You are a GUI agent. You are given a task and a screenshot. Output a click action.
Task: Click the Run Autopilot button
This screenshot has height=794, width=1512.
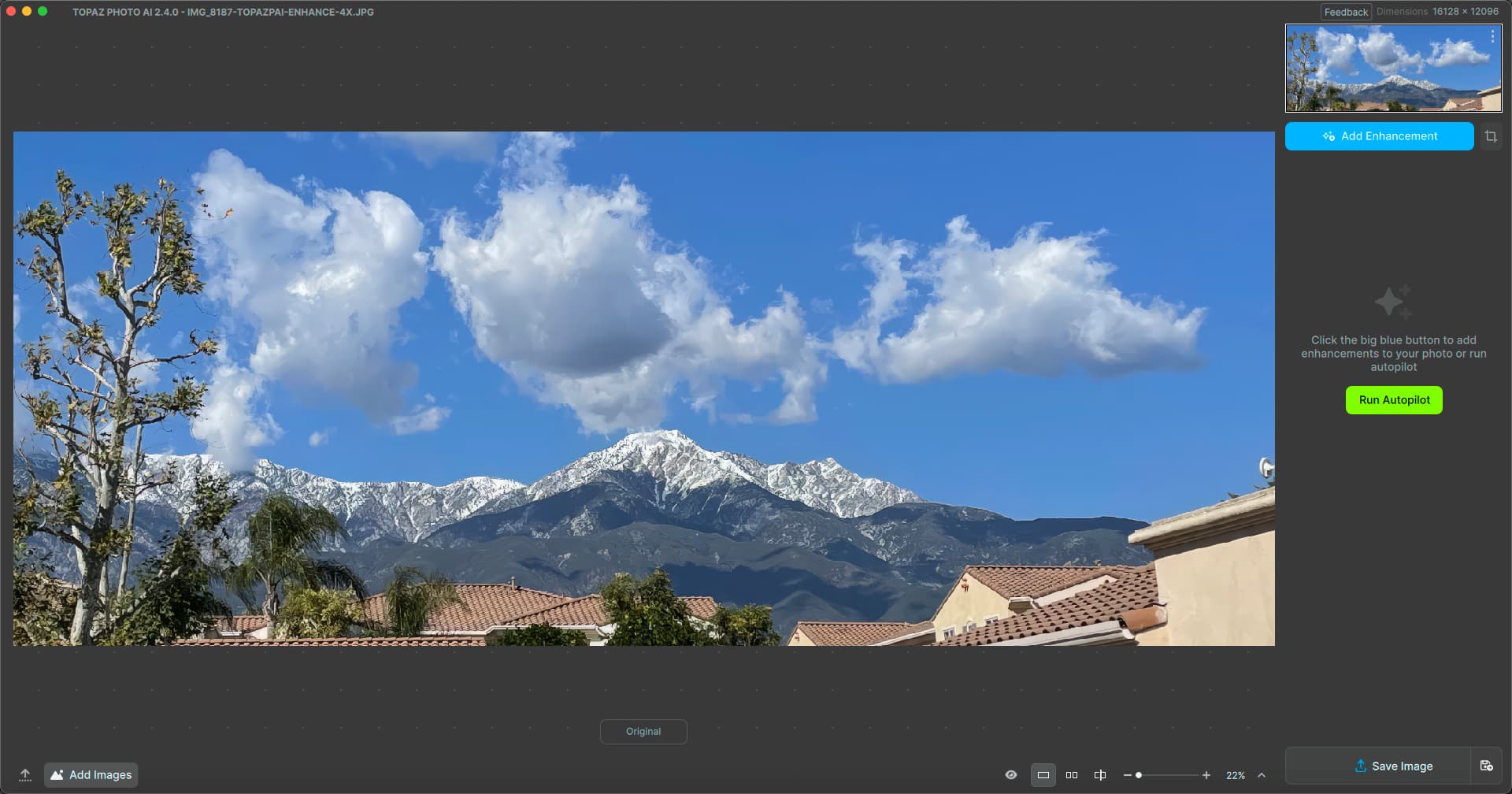1394,400
